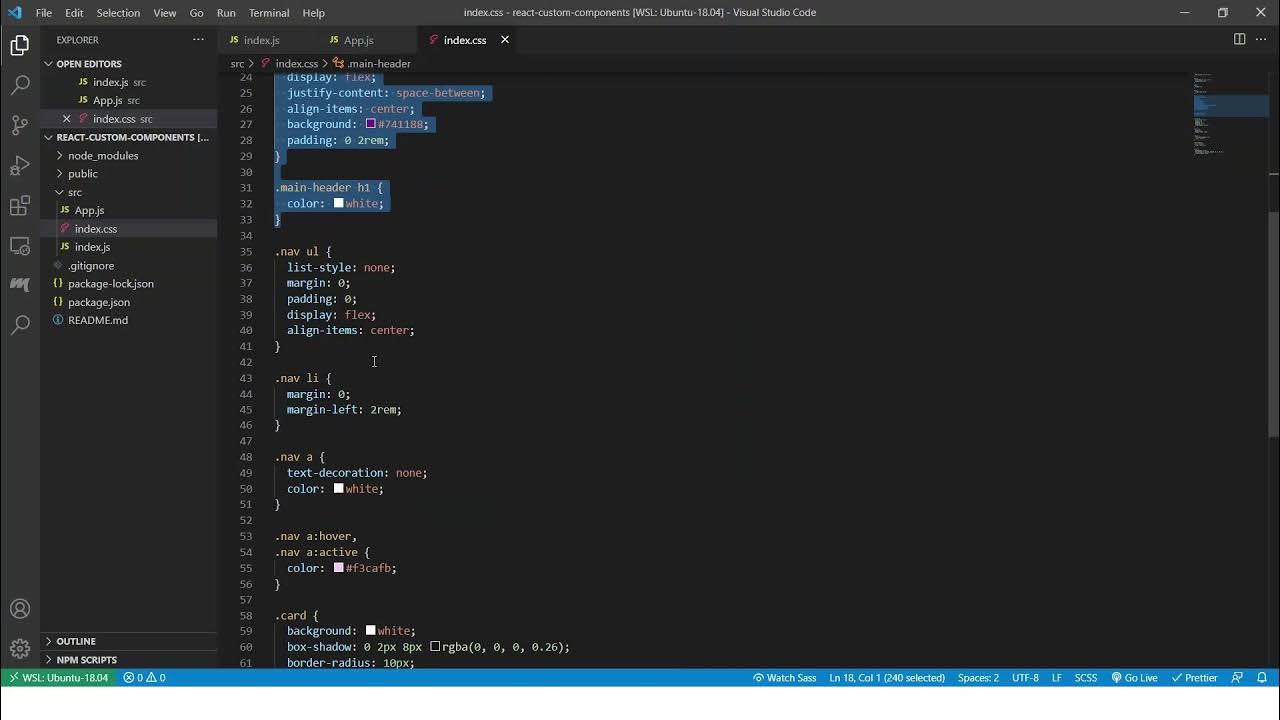Expand the node_modules folder
This screenshot has height=720, width=1280.
(103, 155)
